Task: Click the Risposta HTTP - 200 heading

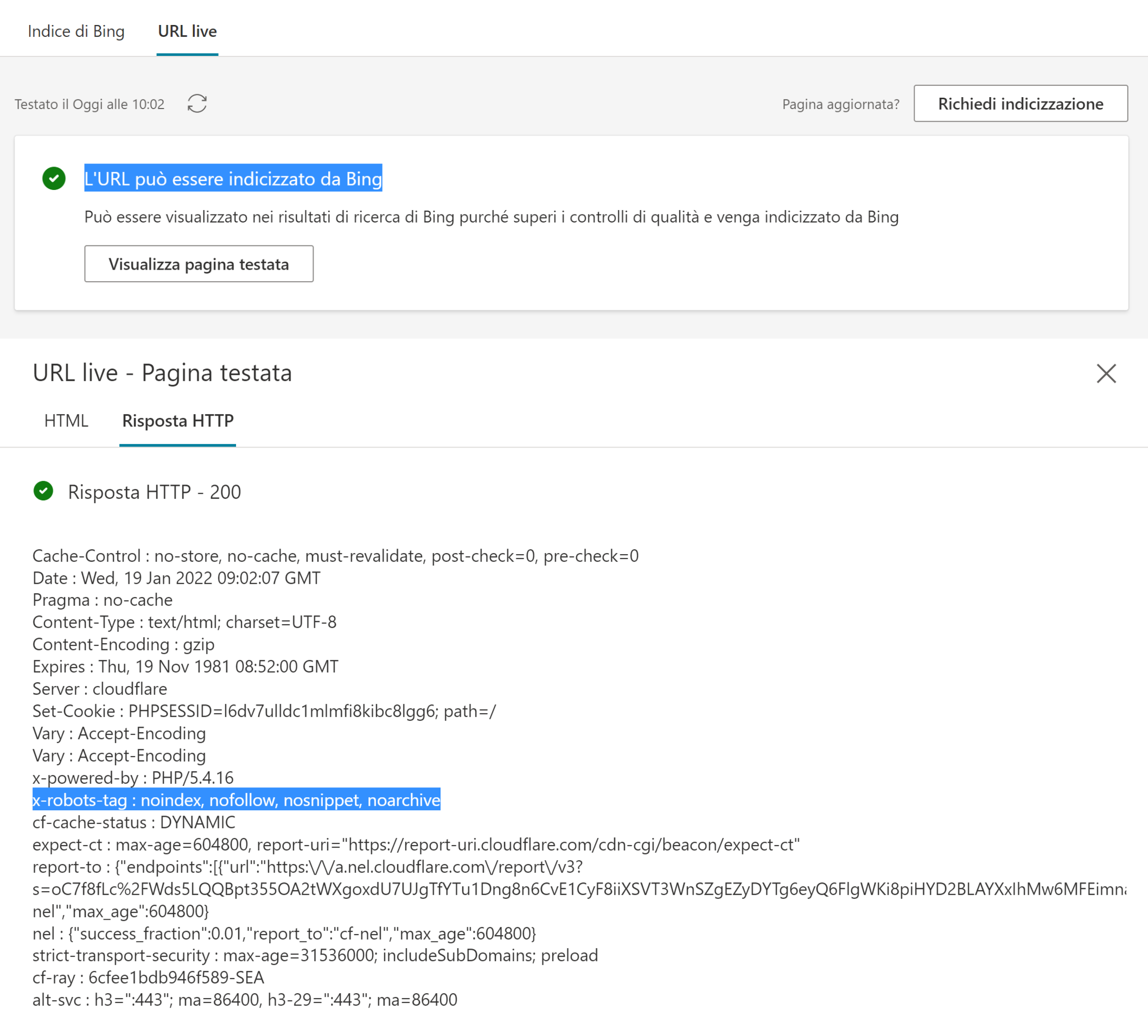Action: point(154,492)
